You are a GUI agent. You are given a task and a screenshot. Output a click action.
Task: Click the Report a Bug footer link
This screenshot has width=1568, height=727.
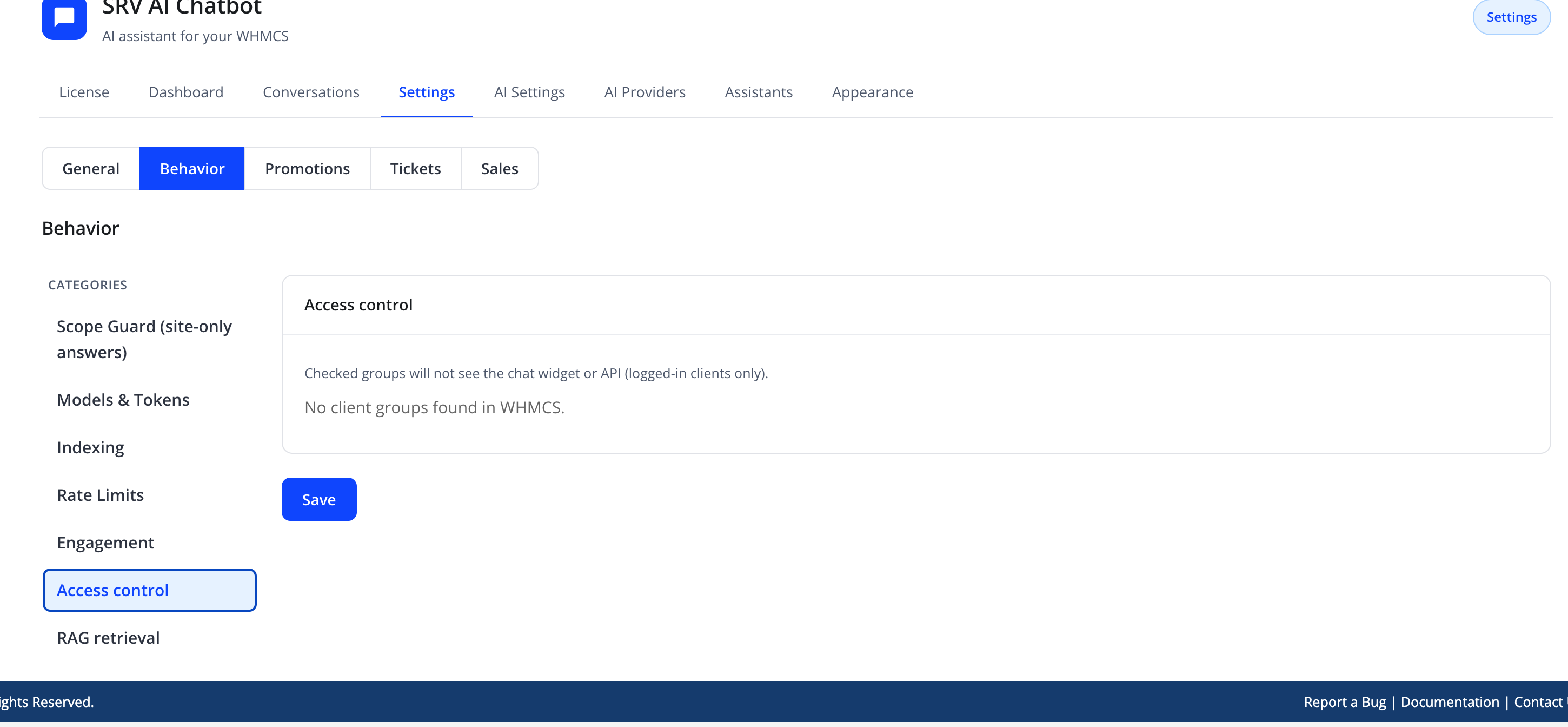click(1345, 702)
